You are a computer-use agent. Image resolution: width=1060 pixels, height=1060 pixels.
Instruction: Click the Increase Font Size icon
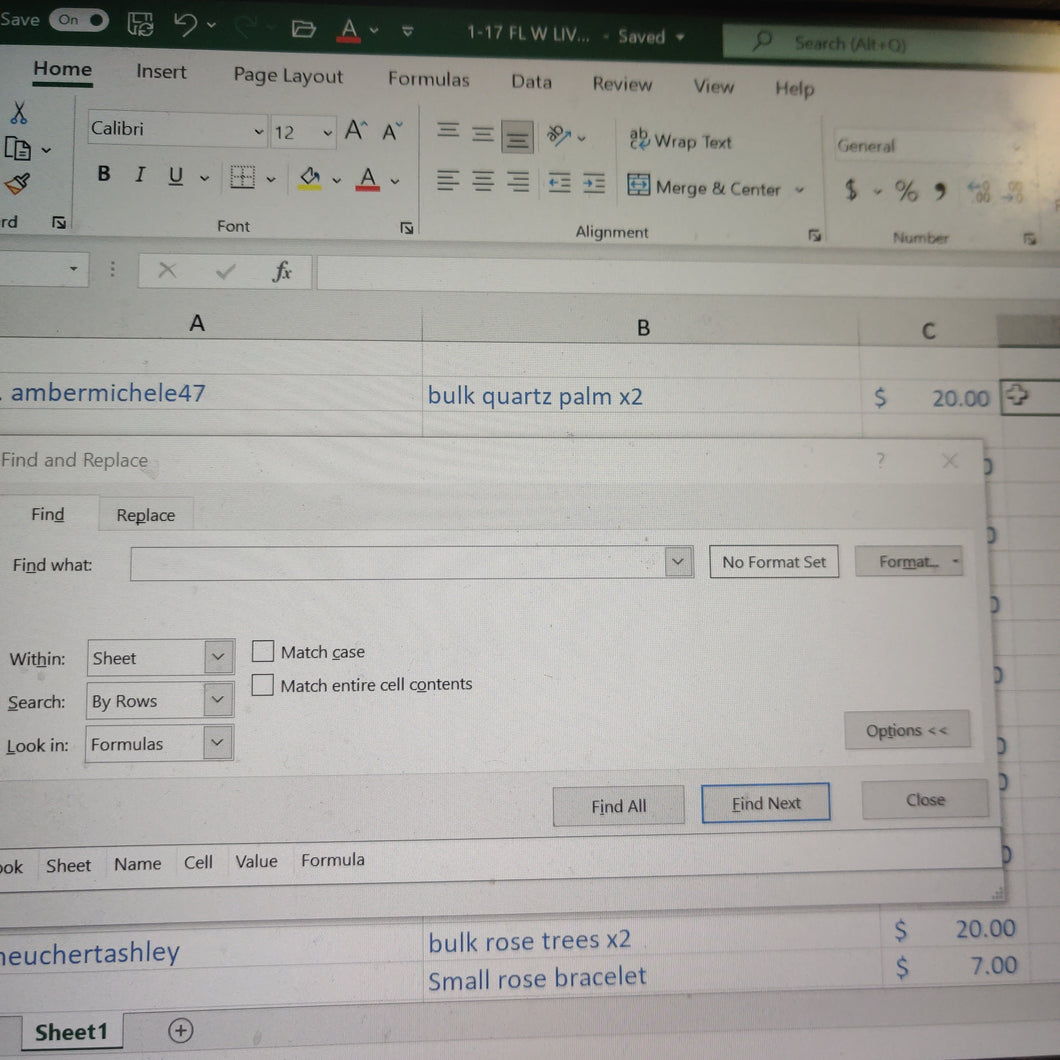coord(356,130)
